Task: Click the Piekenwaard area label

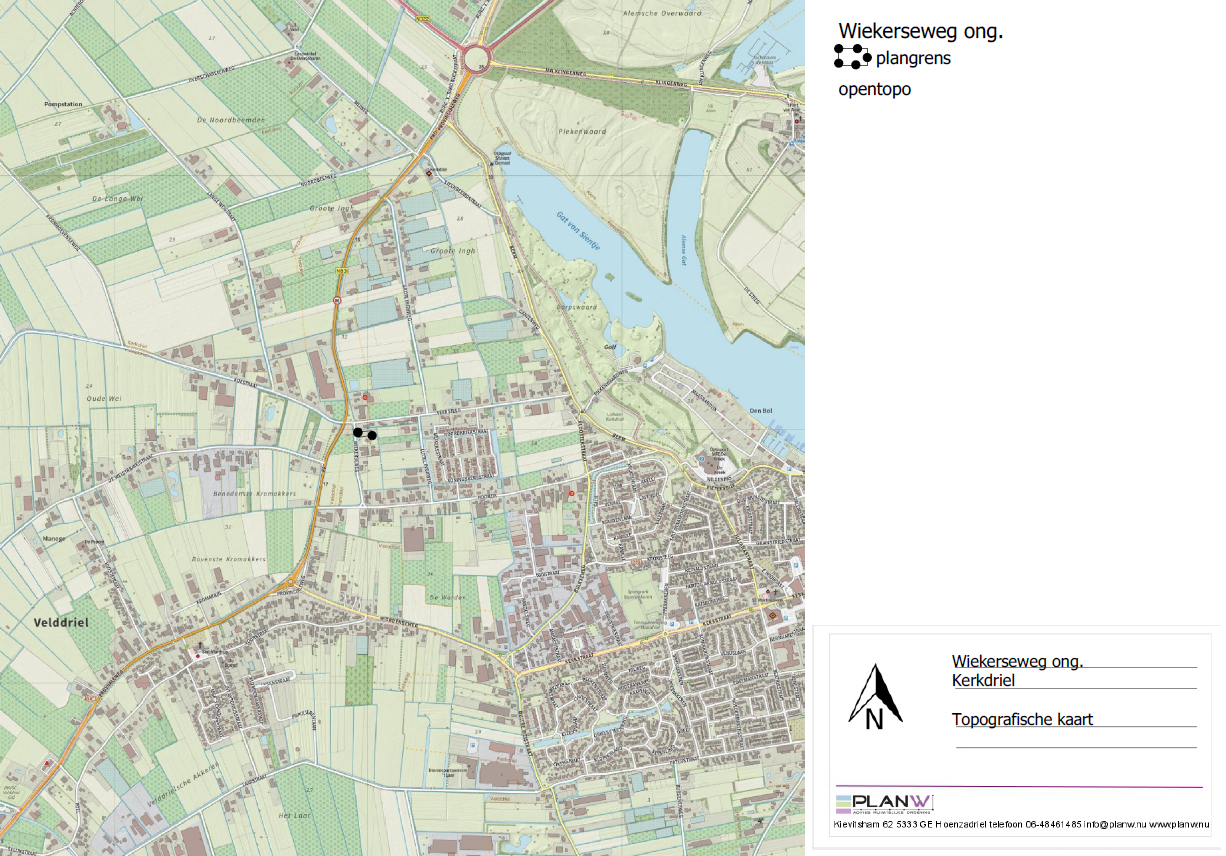Action: coord(584,130)
